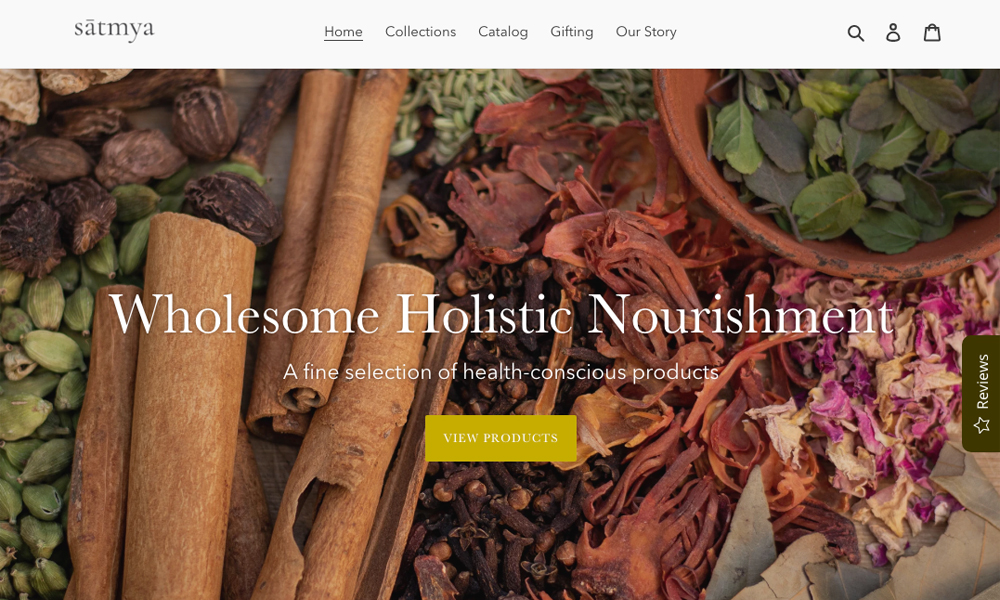Click the satmya logo
This screenshot has width=1000, height=600.
pyautogui.click(x=114, y=29)
